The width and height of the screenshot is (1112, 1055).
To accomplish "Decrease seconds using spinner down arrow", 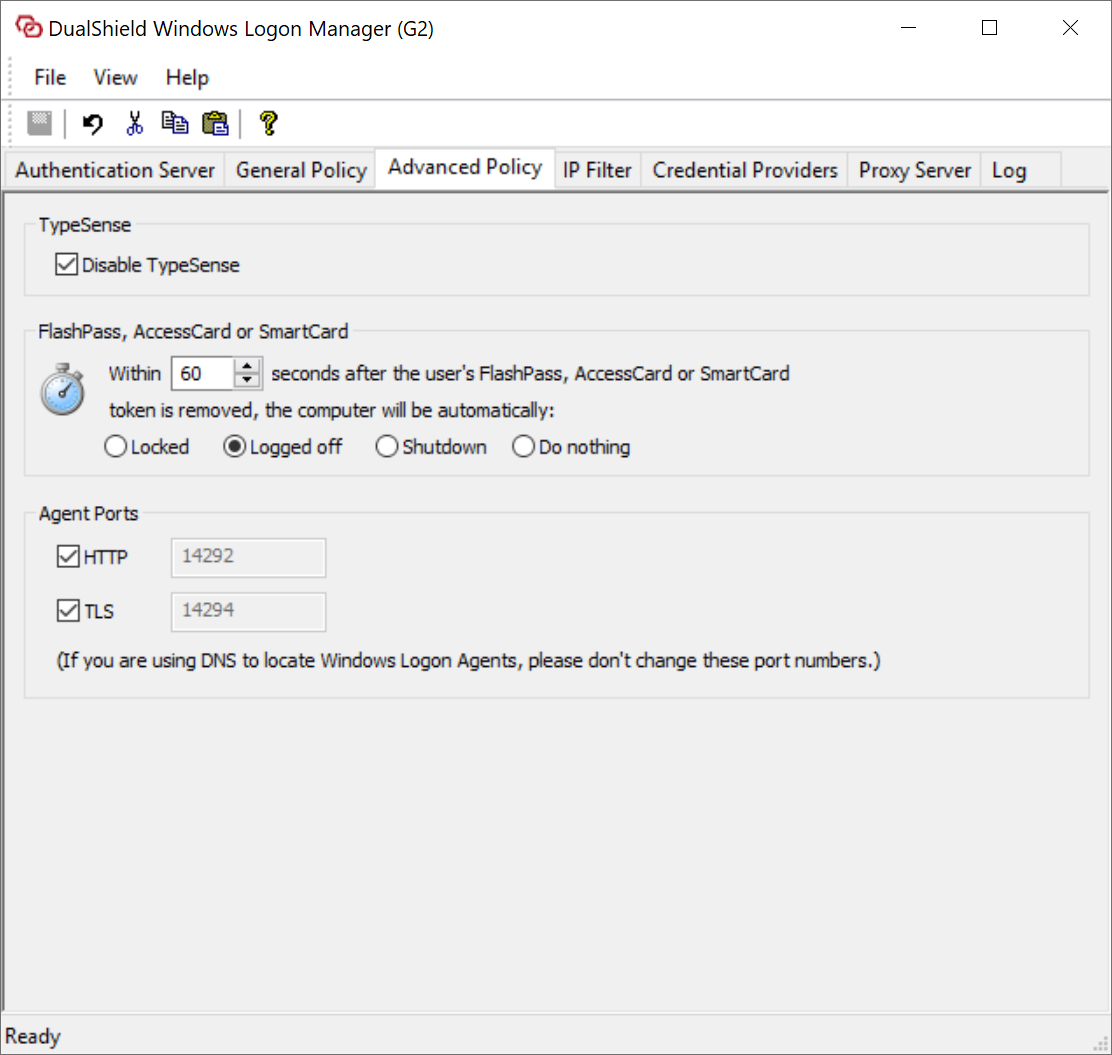I will 247,381.
